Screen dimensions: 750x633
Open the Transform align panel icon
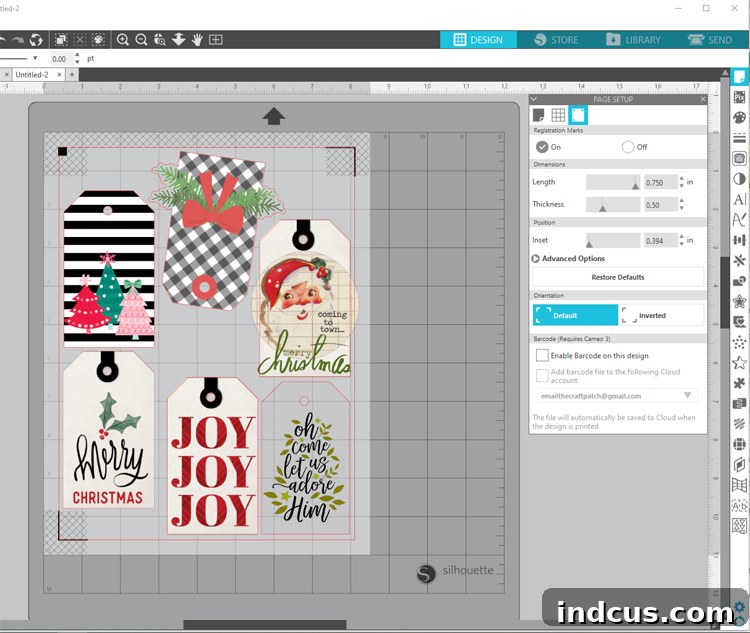tap(739, 240)
